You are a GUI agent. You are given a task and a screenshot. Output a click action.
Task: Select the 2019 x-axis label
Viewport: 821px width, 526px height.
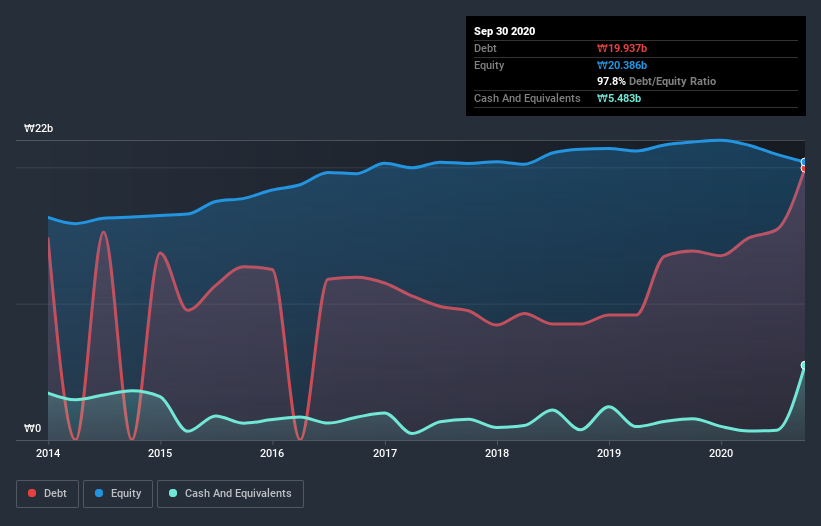[609, 453]
